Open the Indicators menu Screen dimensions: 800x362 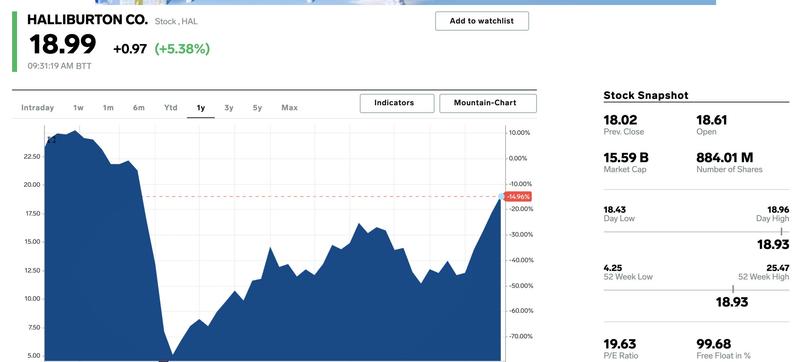coord(397,103)
